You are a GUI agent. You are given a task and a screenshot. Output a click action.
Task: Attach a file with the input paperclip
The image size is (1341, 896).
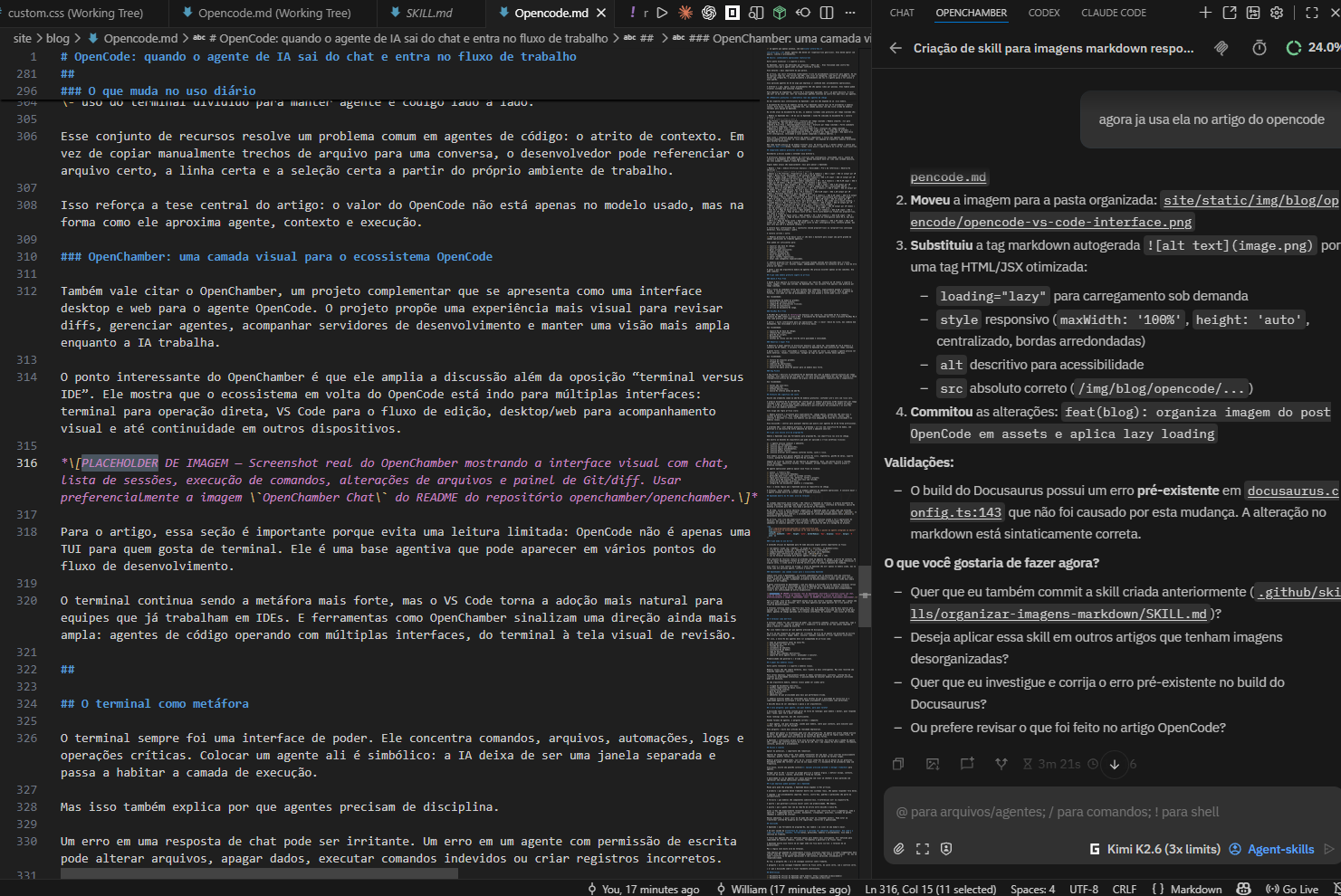click(899, 849)
